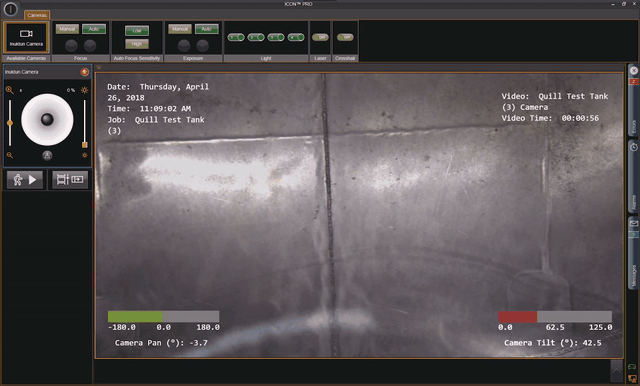
Task: Switch to the Cameras tab
Action: [x=37, y=15]
